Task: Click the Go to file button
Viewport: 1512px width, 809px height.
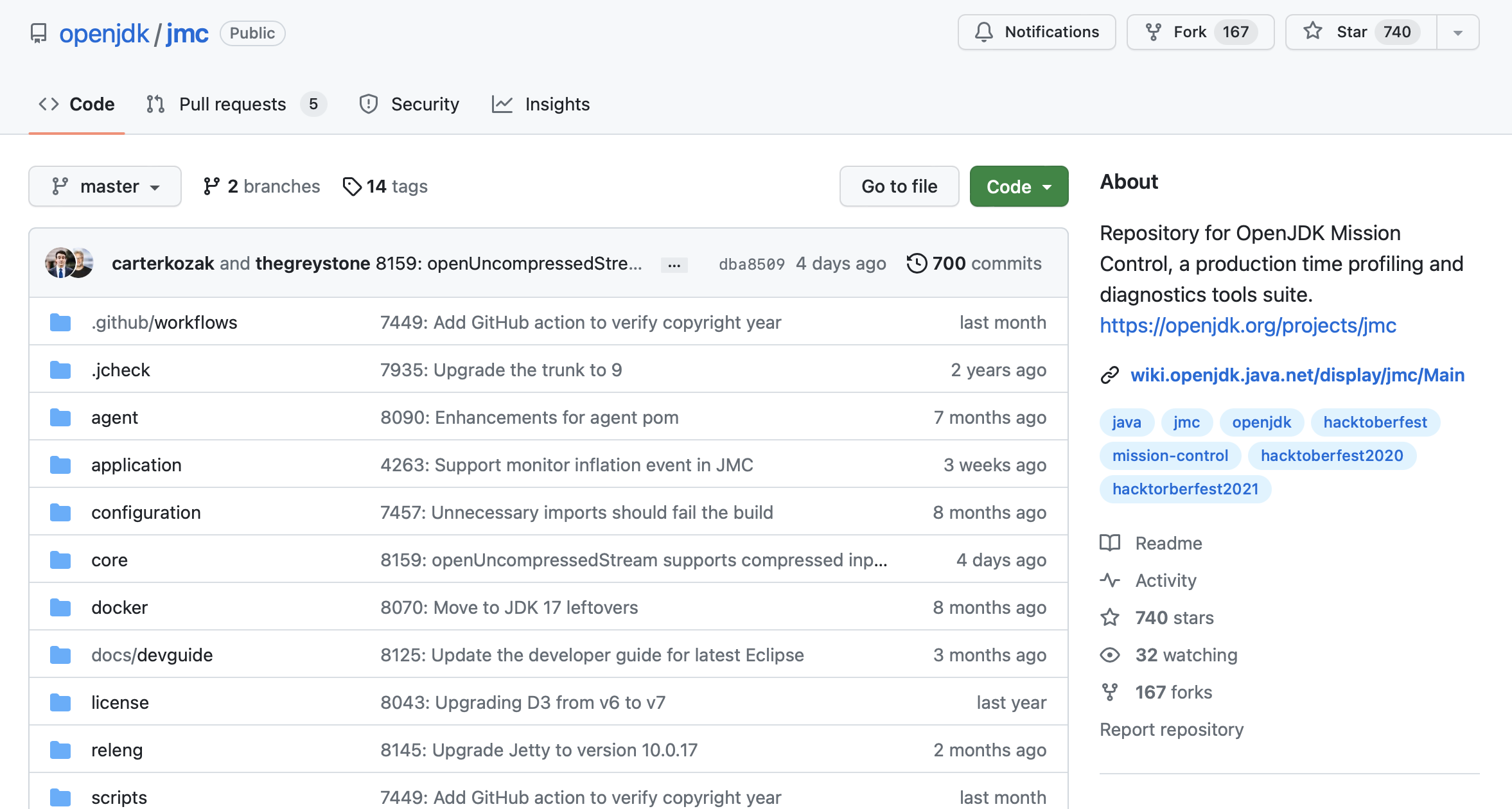Action: coord(899,186)
